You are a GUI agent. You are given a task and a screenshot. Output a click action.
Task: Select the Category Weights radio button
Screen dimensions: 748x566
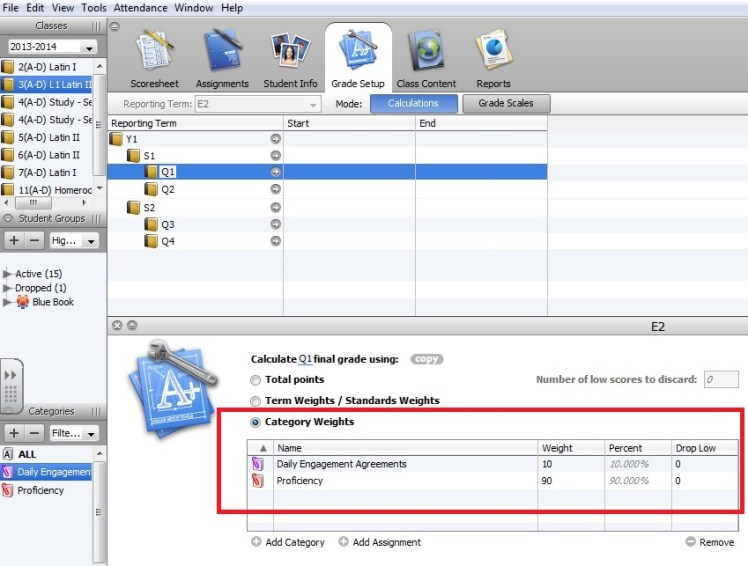[x=256, y=423]
